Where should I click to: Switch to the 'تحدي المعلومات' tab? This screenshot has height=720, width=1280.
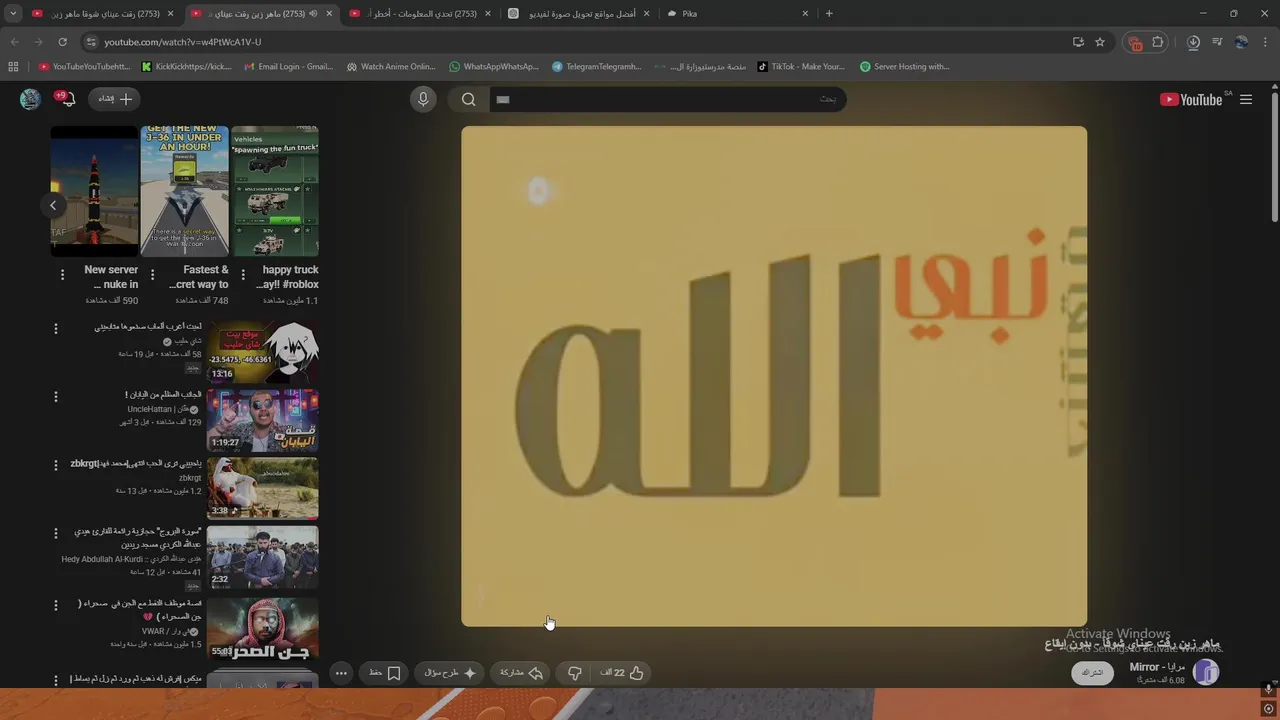point(420,14)
